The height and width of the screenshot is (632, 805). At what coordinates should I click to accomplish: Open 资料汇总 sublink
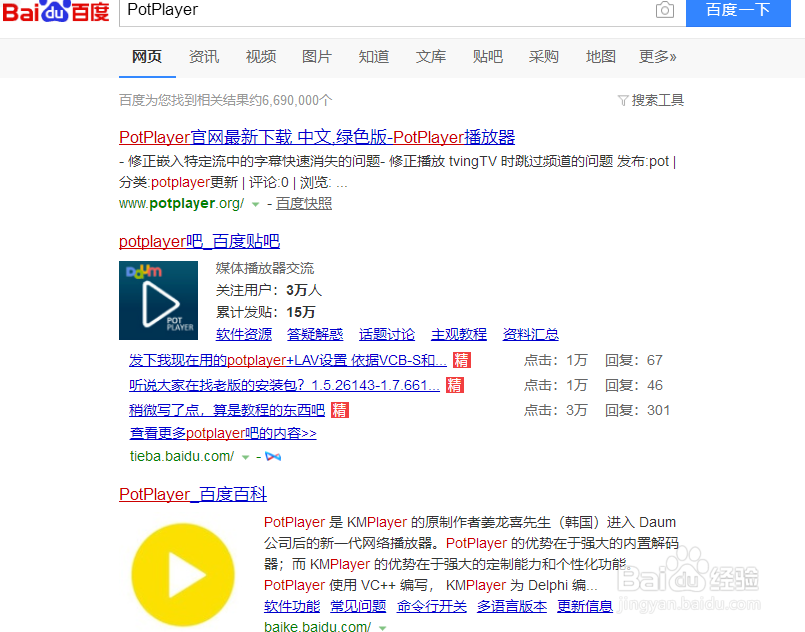(531, 334)
